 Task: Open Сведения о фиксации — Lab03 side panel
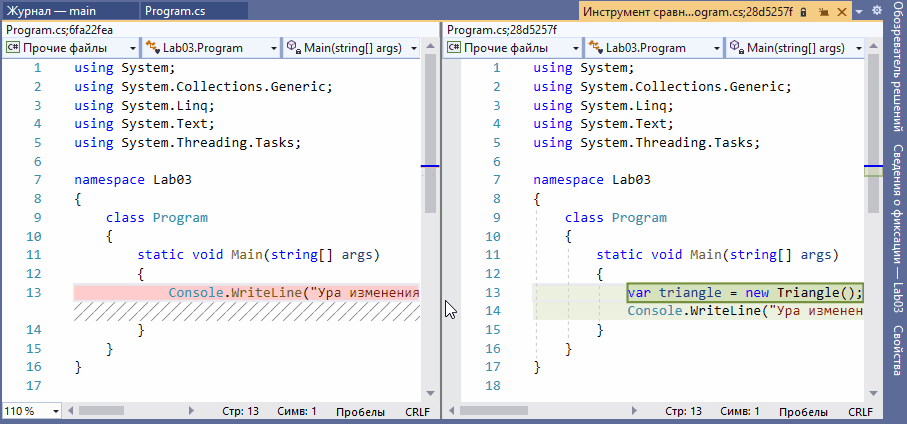898,230
